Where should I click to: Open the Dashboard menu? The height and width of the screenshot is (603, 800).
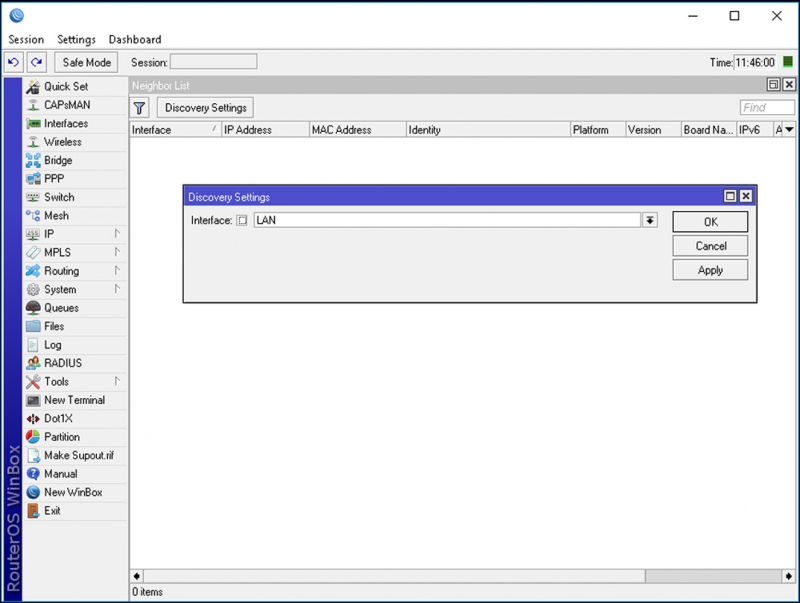135,40
